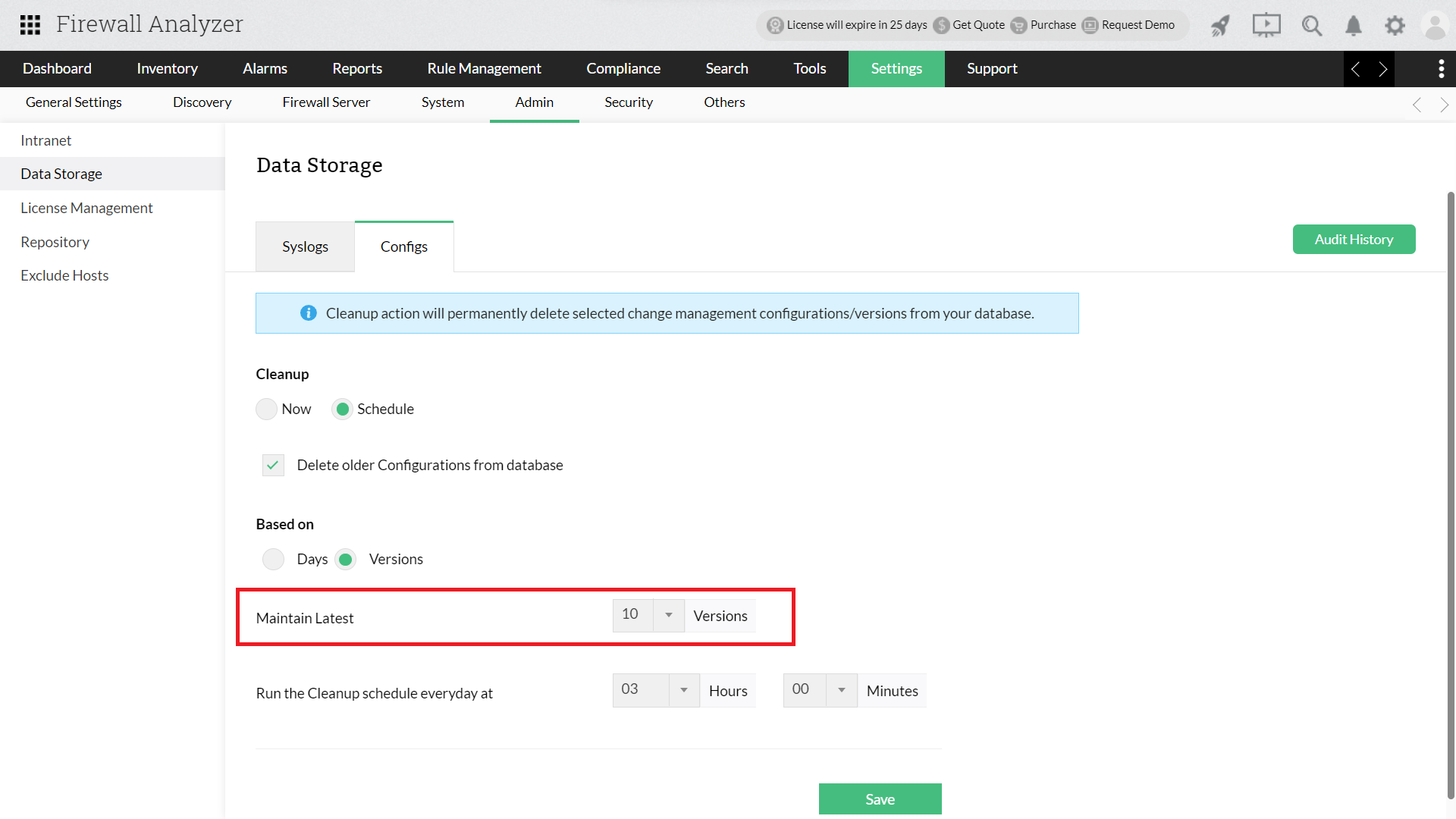
Task: Switch to the Syslogs tab
Action: tap(305, 246)
